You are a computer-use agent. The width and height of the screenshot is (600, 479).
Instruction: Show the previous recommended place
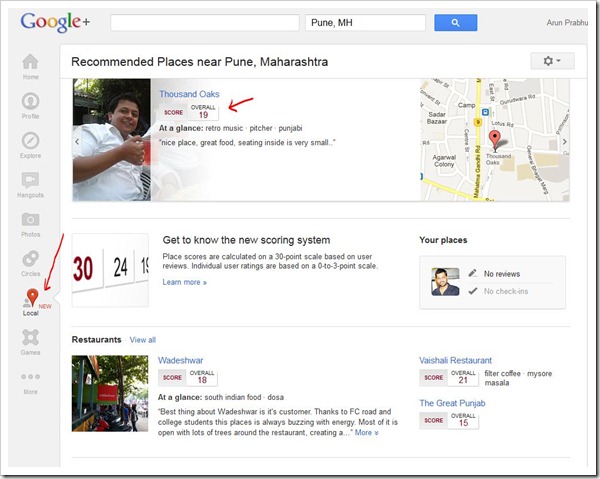click(78, 141)
